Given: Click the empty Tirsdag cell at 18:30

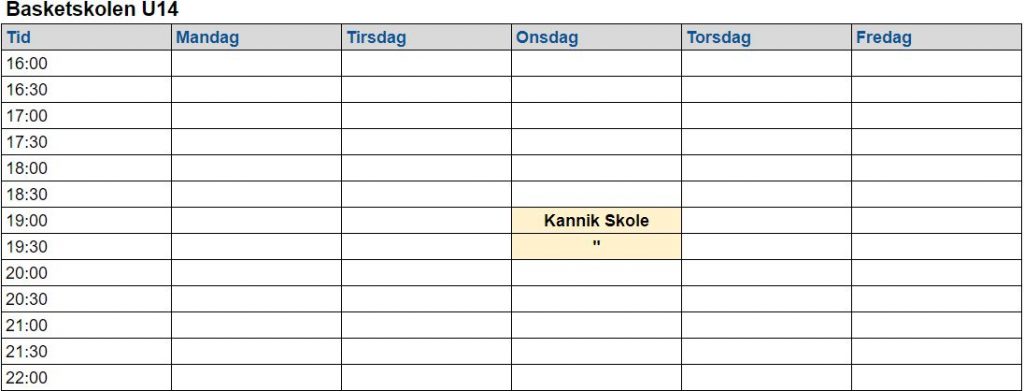Looking at the screenshot, I should tap(426, 195).
